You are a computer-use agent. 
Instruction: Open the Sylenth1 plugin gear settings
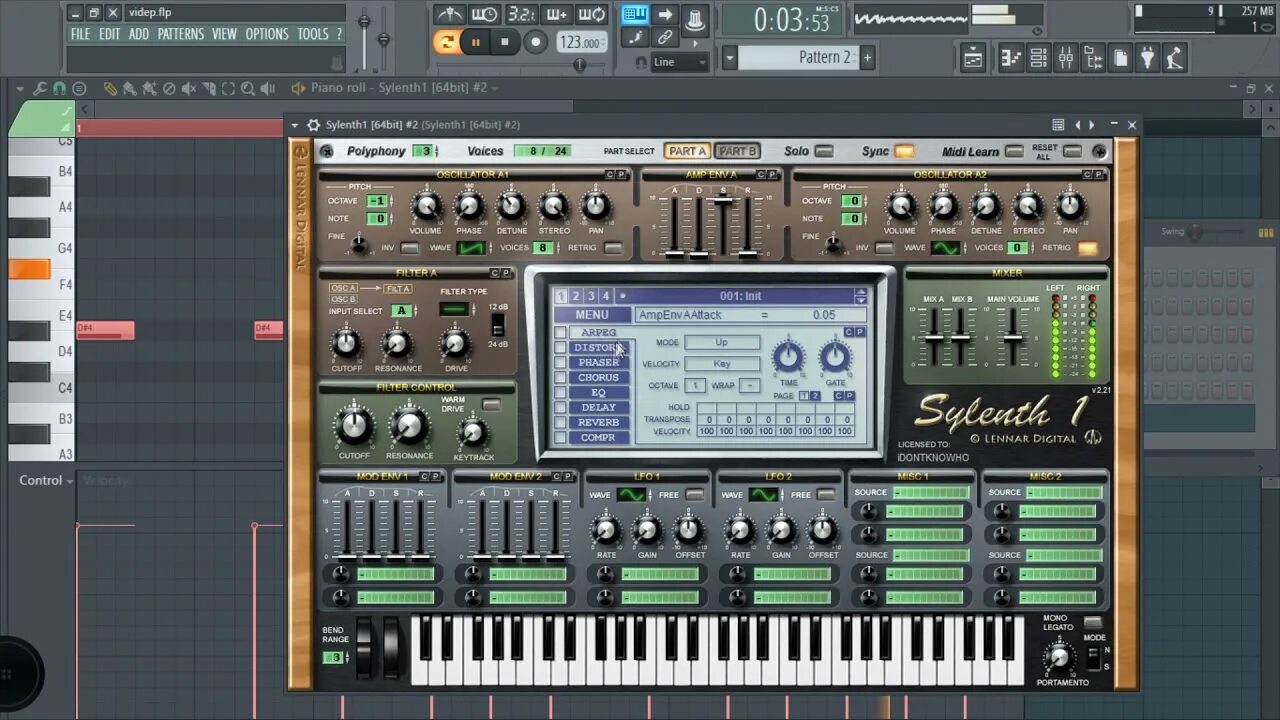click(x=313, y=125)
